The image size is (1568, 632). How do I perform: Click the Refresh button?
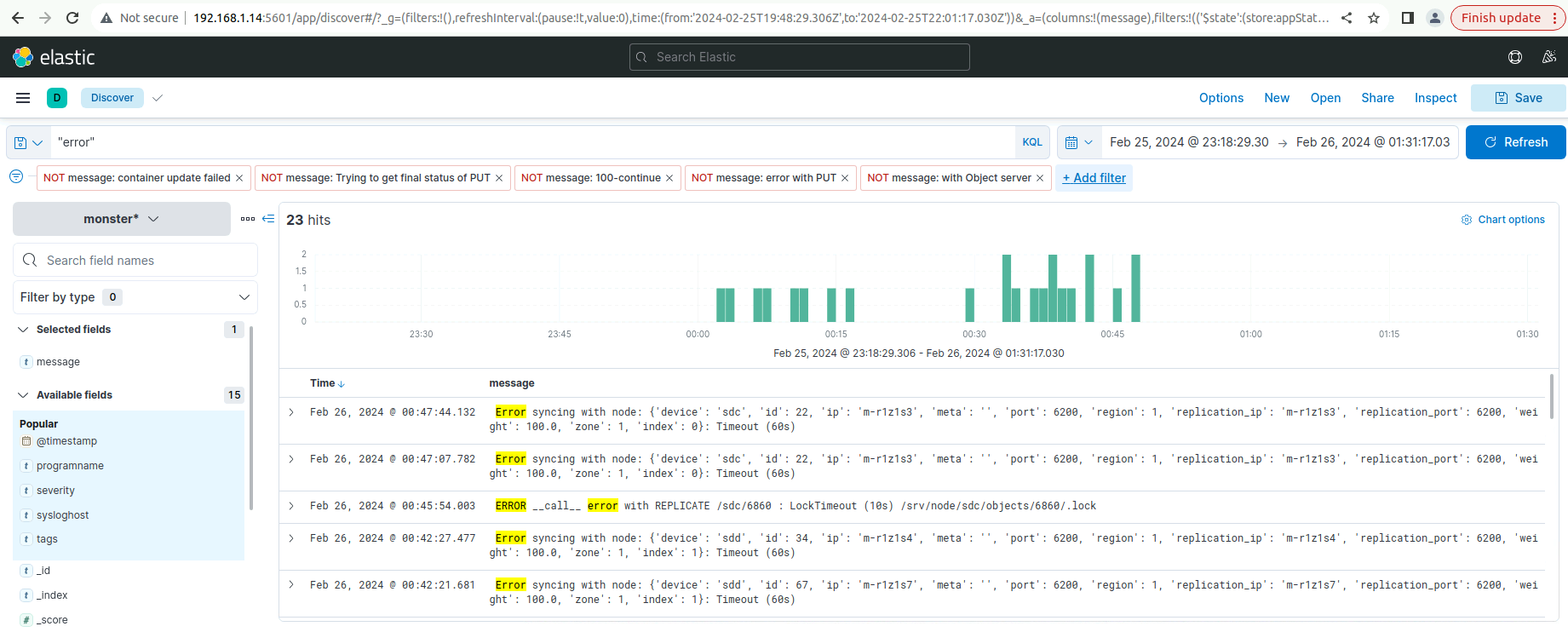tap(1515, 142)
